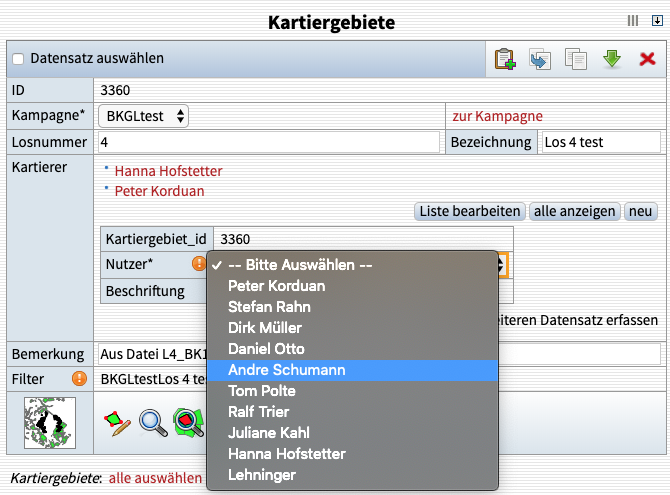Click the Bezeichnung field Los 4 test
This screenshot has height=495, width=670.
click(601, 142)
